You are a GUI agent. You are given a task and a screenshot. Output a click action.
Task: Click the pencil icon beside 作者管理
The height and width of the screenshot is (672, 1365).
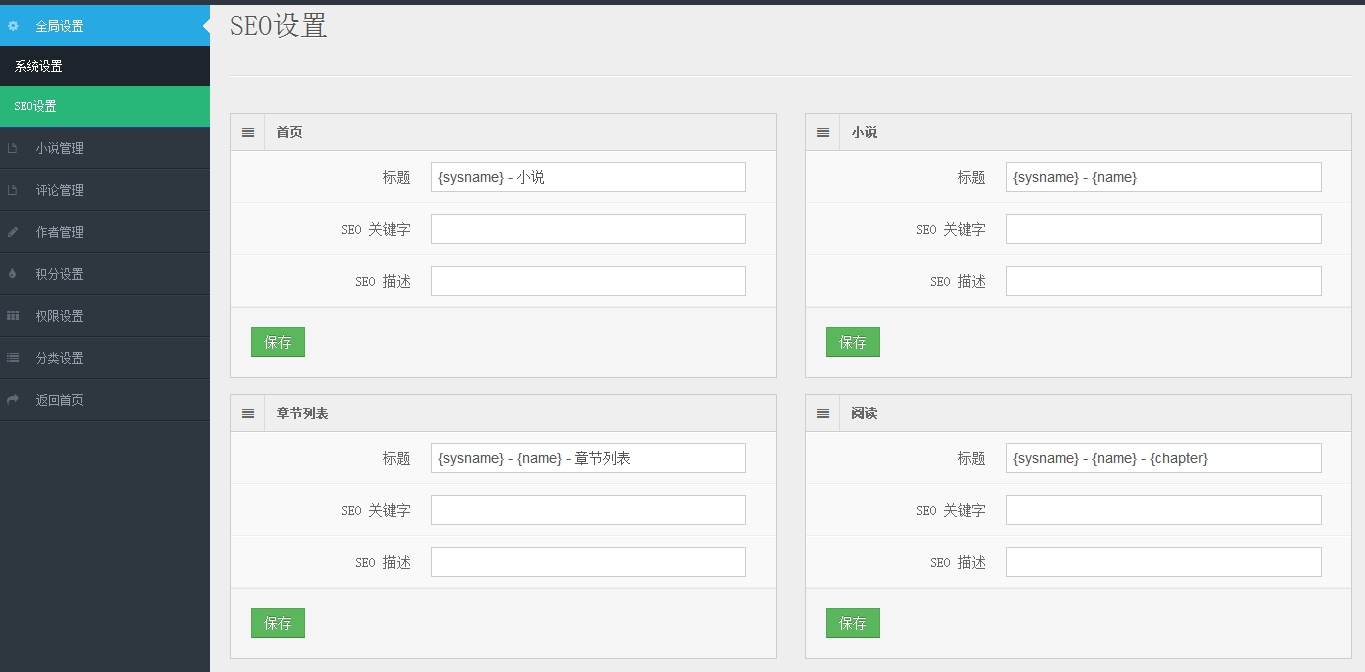click(13, 232)
